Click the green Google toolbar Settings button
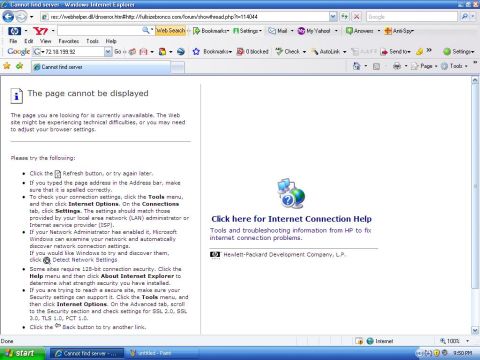The width and height of the screenshot is (480, 360). [458, 52]
